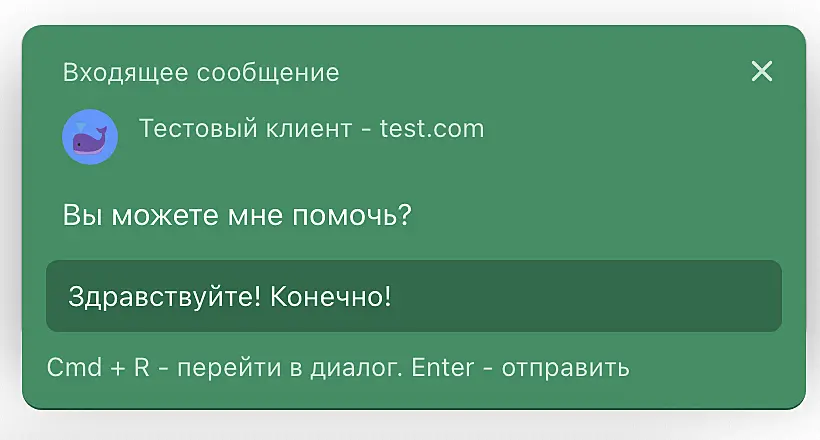Click the "Cmd" shortcut label

pos(73,368)
